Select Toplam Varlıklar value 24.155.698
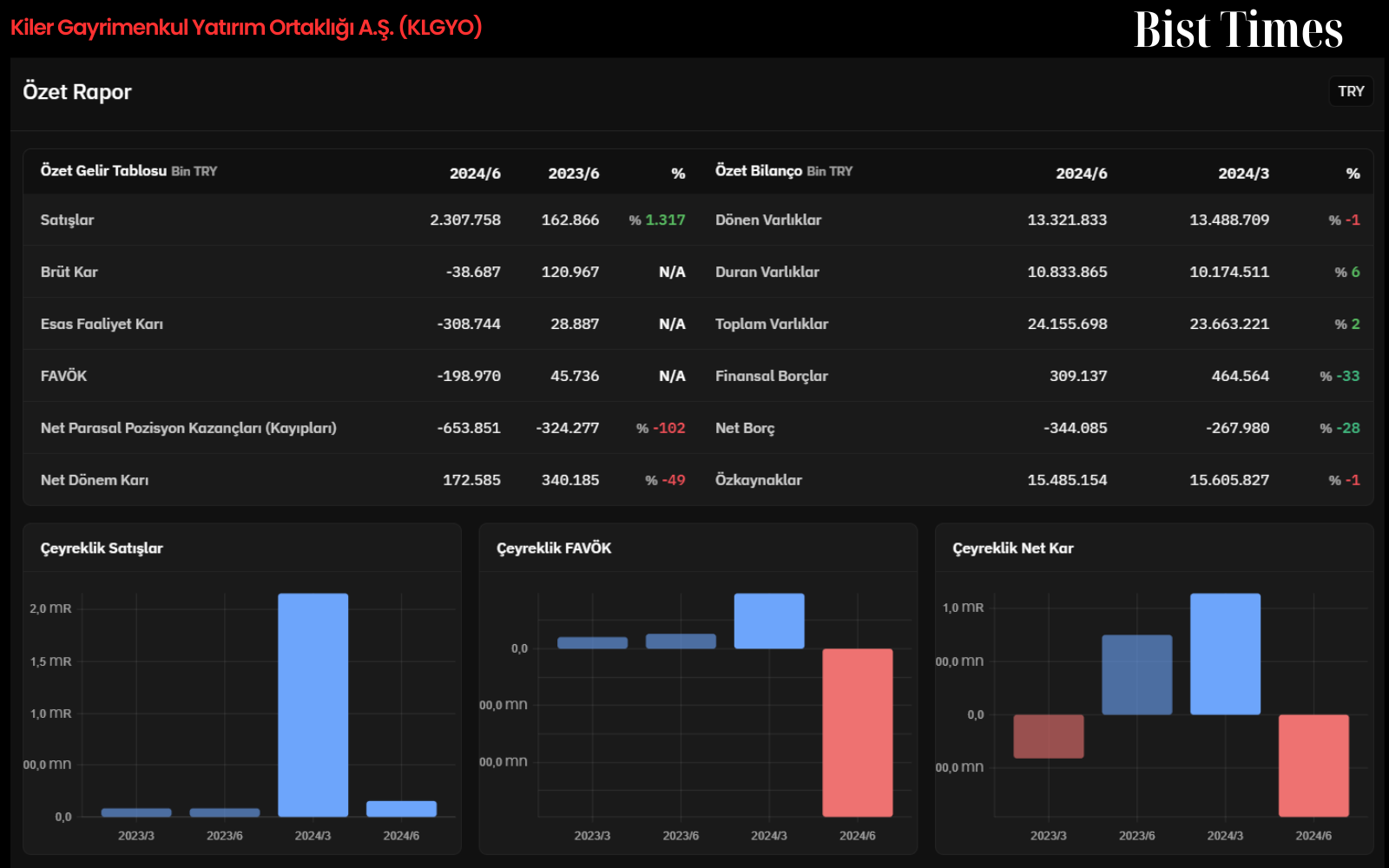 (x=1067, y=324)
